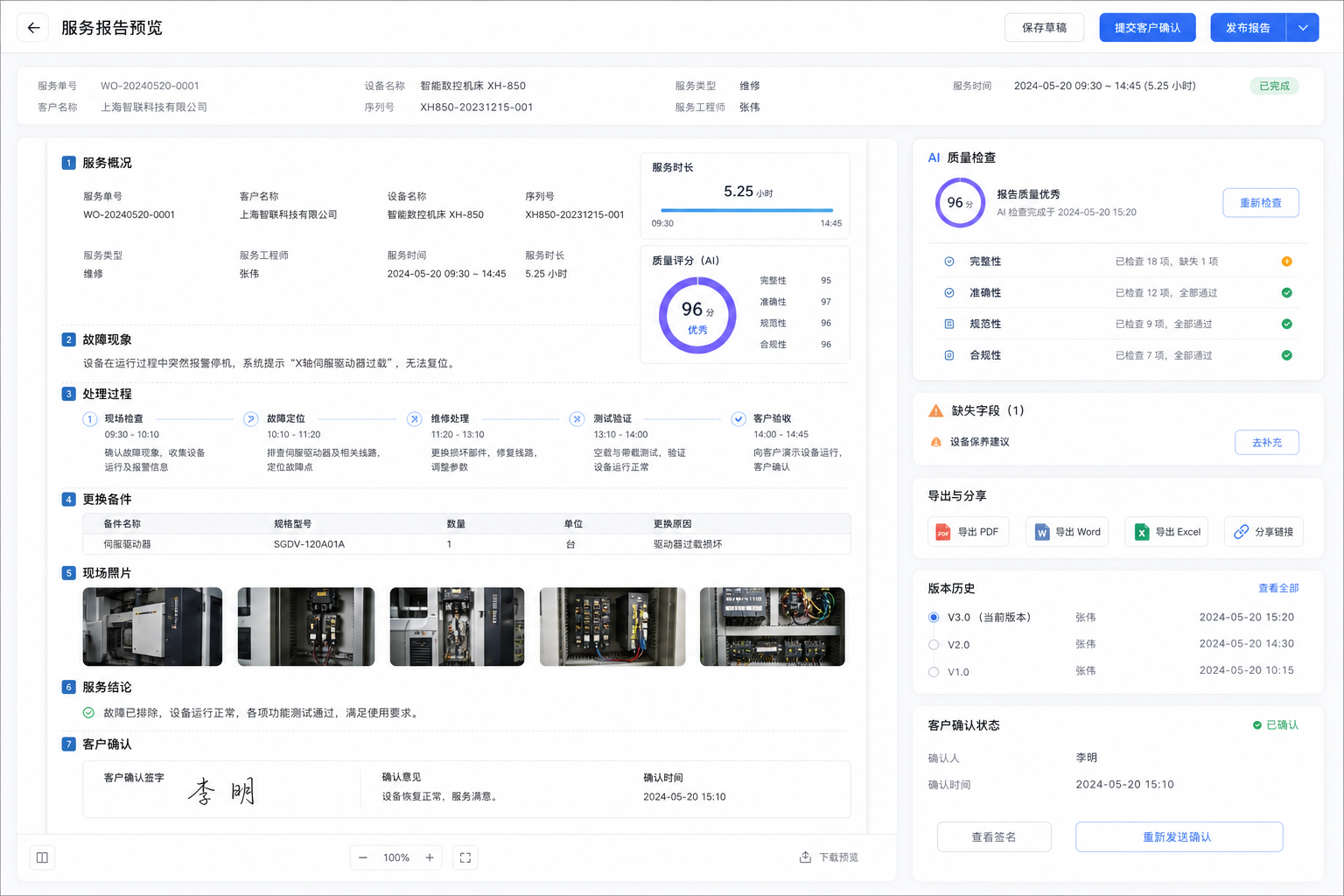This screenshot has width=1344, height=896.
Task: Click the warning triangle beside 缺失字段
Action: click(x=936, y=410)
